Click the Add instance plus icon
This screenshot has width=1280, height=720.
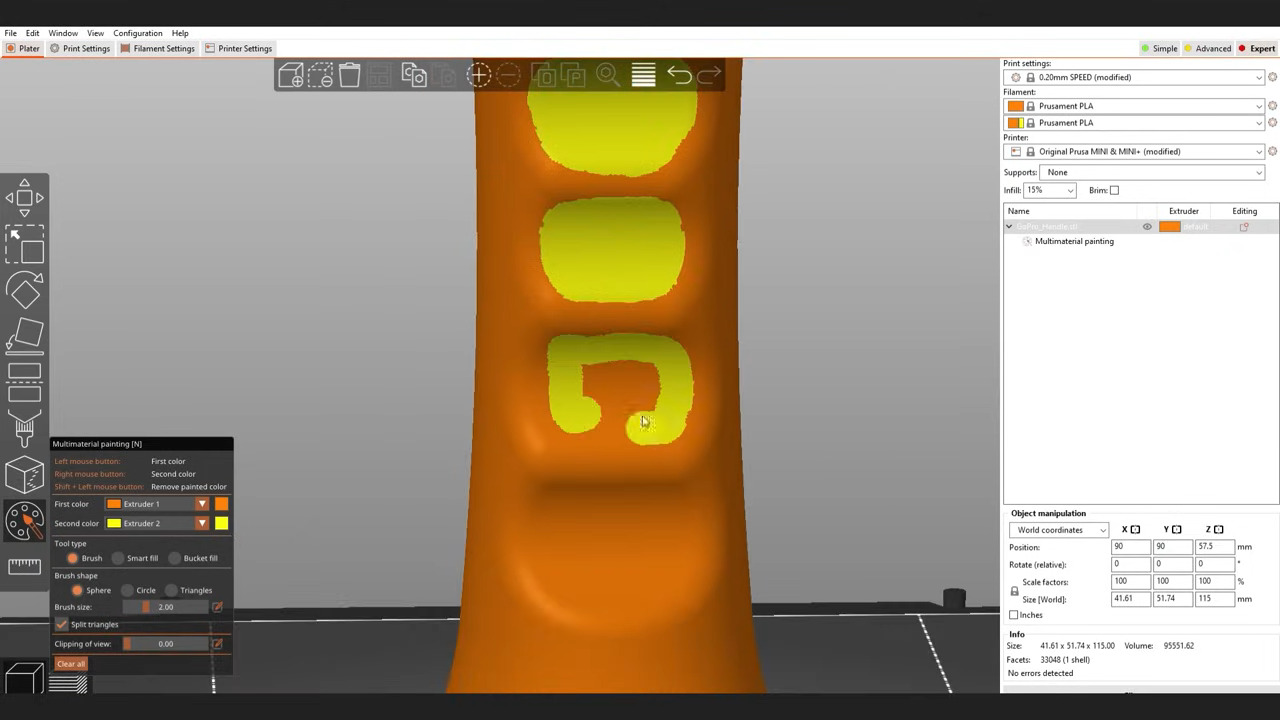[x=478, y=76]
